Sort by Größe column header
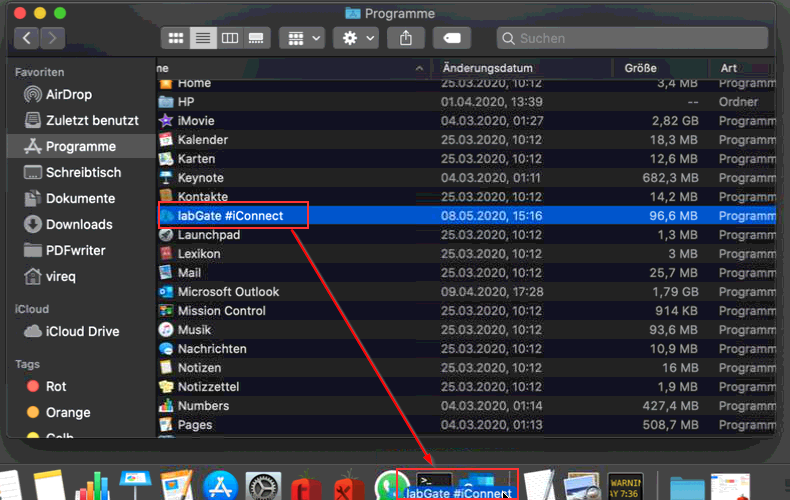 tap(640, 68)
